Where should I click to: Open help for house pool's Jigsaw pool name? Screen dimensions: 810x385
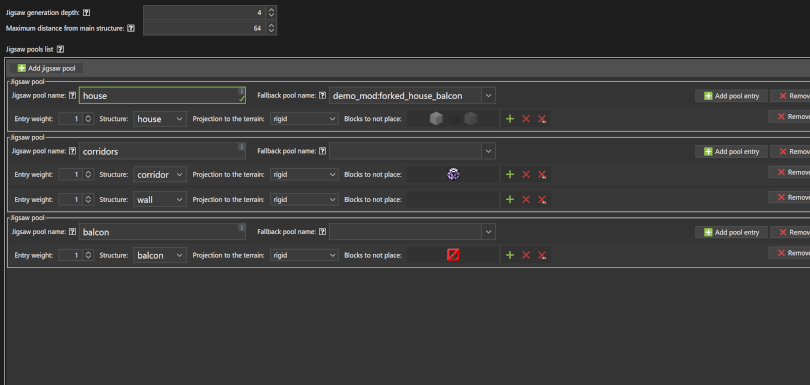(x=72, y=96)
